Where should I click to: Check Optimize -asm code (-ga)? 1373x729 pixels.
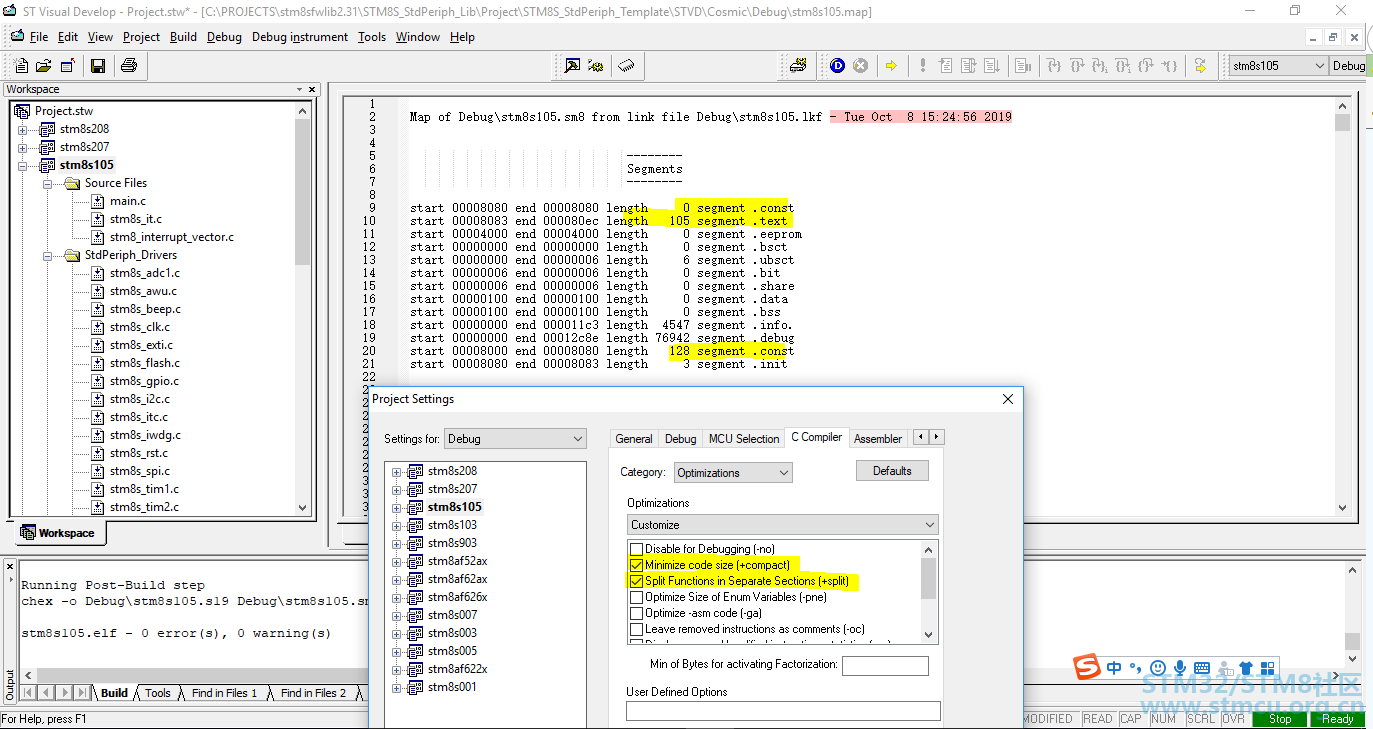tap(636, 613)
